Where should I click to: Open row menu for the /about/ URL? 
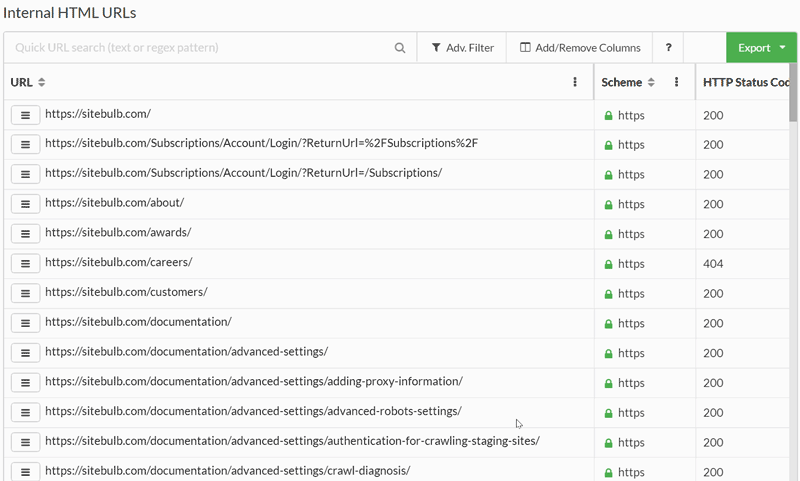26,205
